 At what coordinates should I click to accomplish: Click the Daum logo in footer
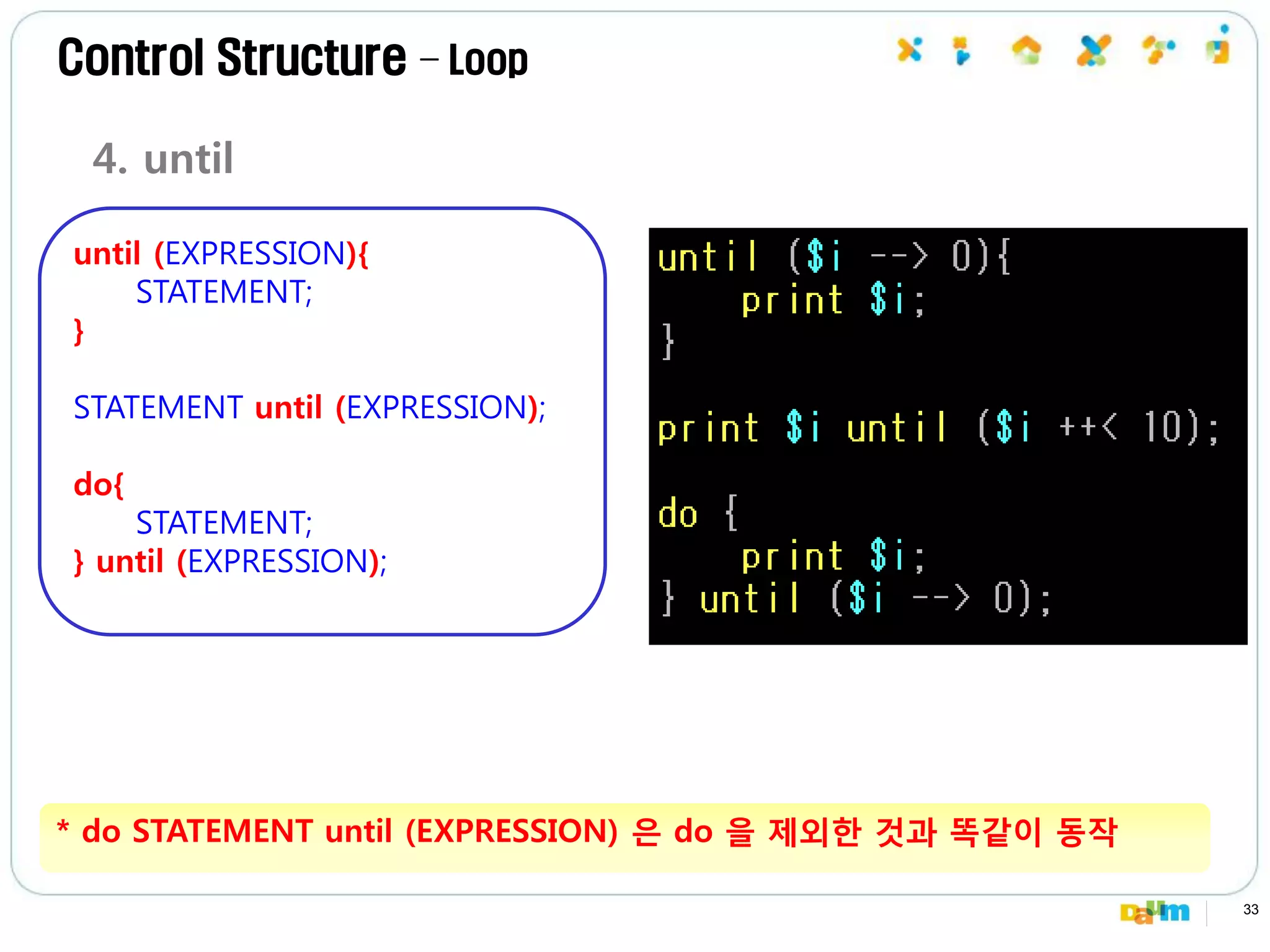1155,912
